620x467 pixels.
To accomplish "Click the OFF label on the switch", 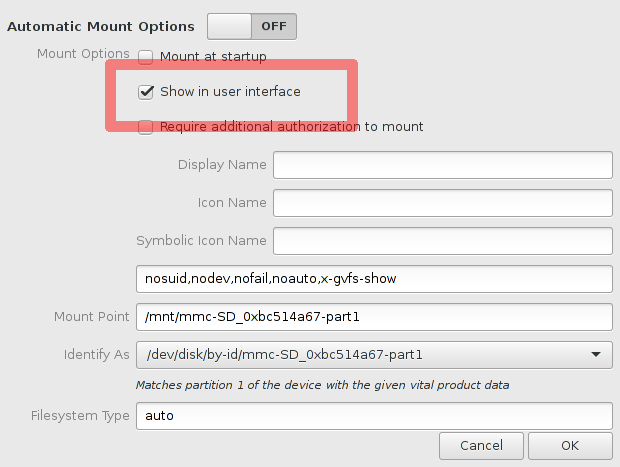I will (x=274, y=26).
